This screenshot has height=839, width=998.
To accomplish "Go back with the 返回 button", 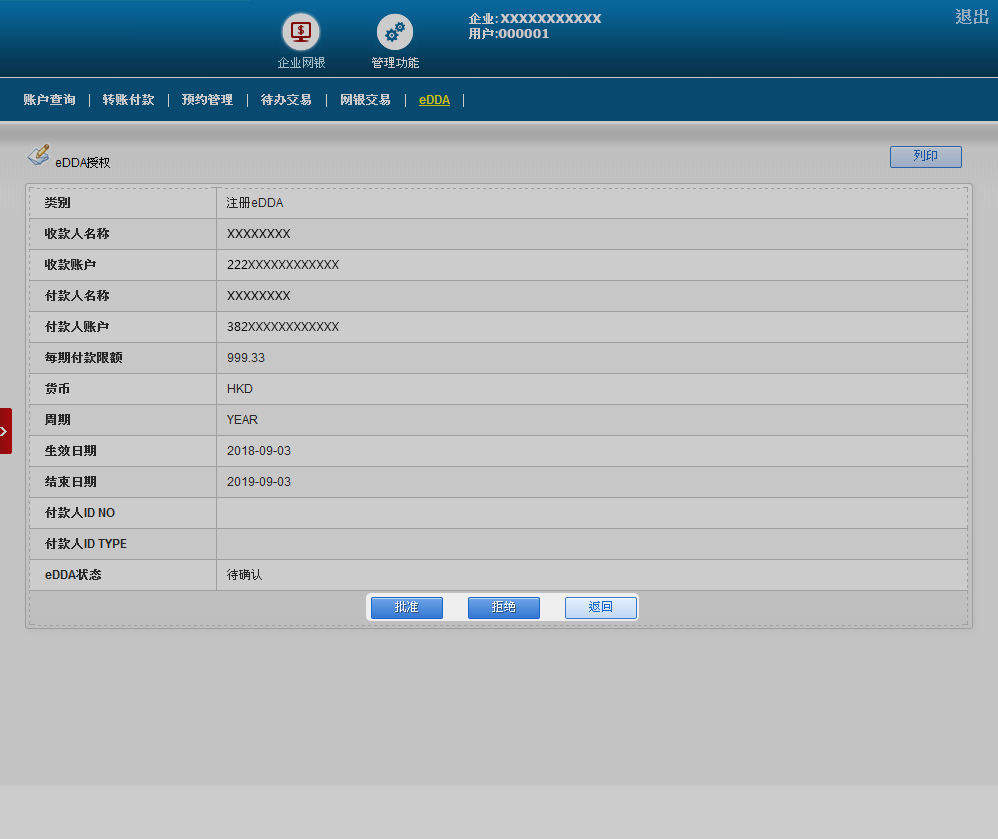I will click(600, 607).
